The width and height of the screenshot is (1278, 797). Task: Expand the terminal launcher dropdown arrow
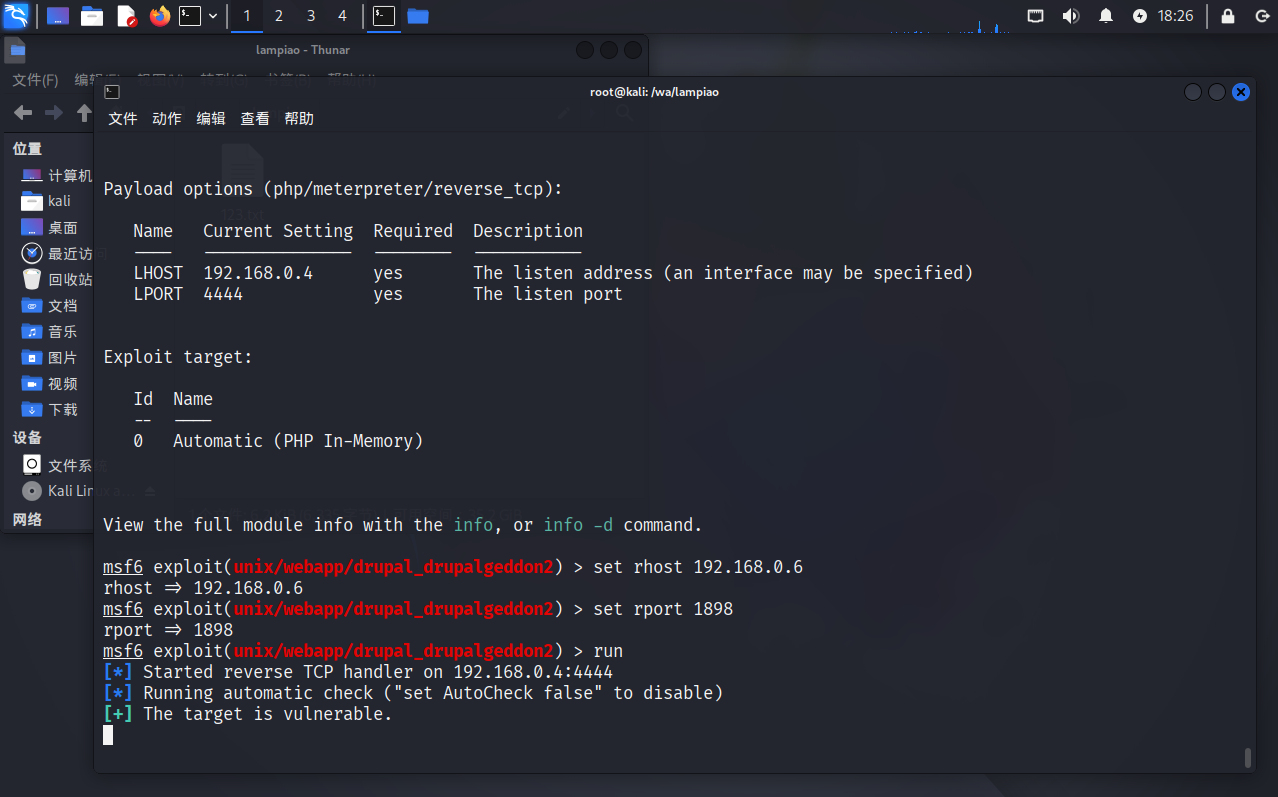pyautogui.click(x=213, y=16)
